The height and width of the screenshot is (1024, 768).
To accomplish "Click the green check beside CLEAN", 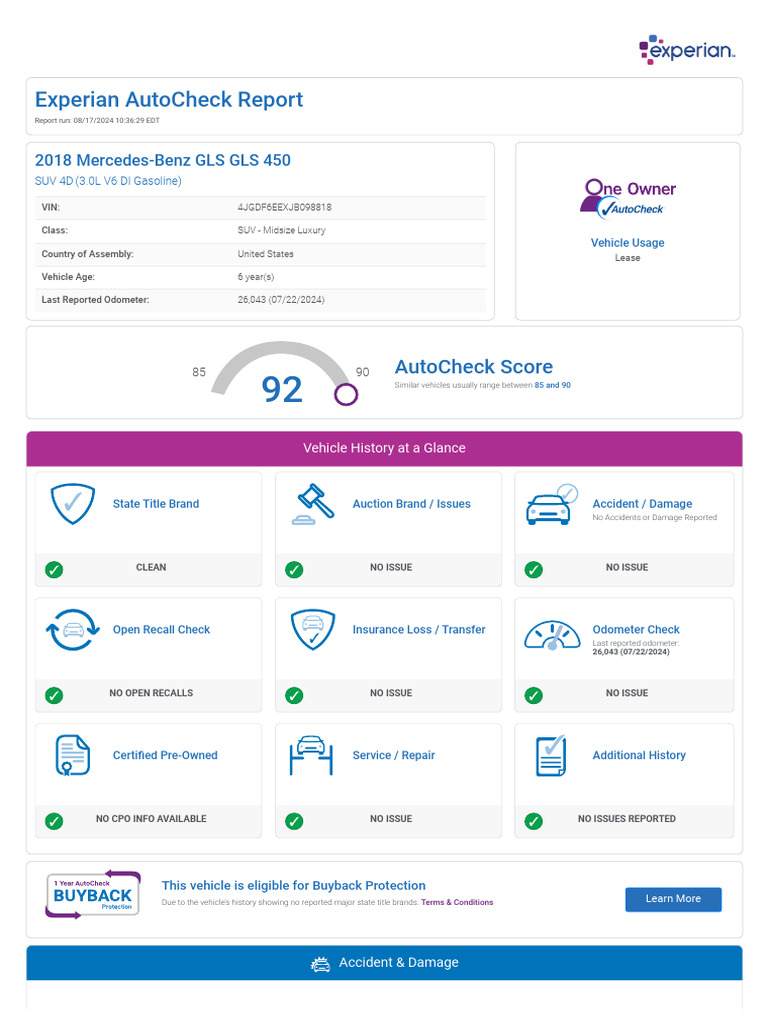I will point(54,569).
